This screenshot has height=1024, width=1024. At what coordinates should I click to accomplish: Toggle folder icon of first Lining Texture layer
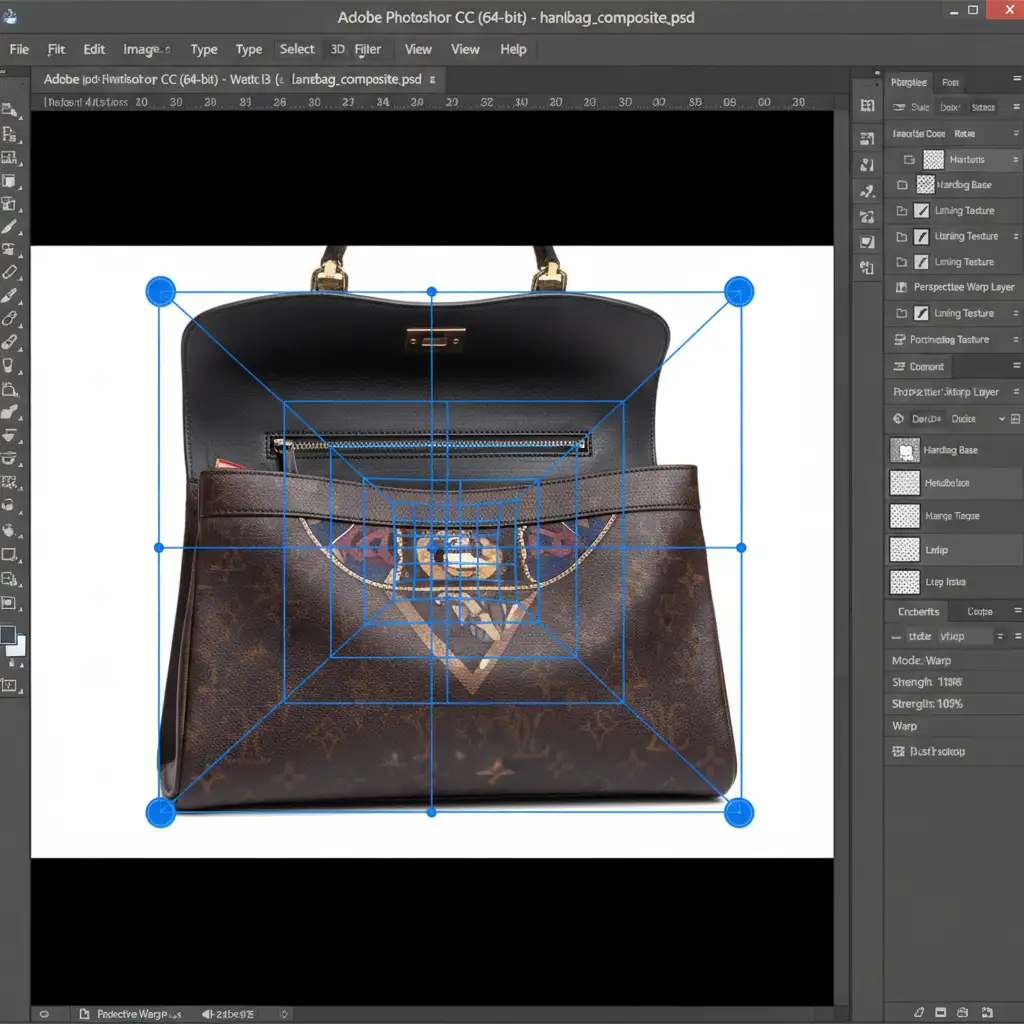coord(902,211)
